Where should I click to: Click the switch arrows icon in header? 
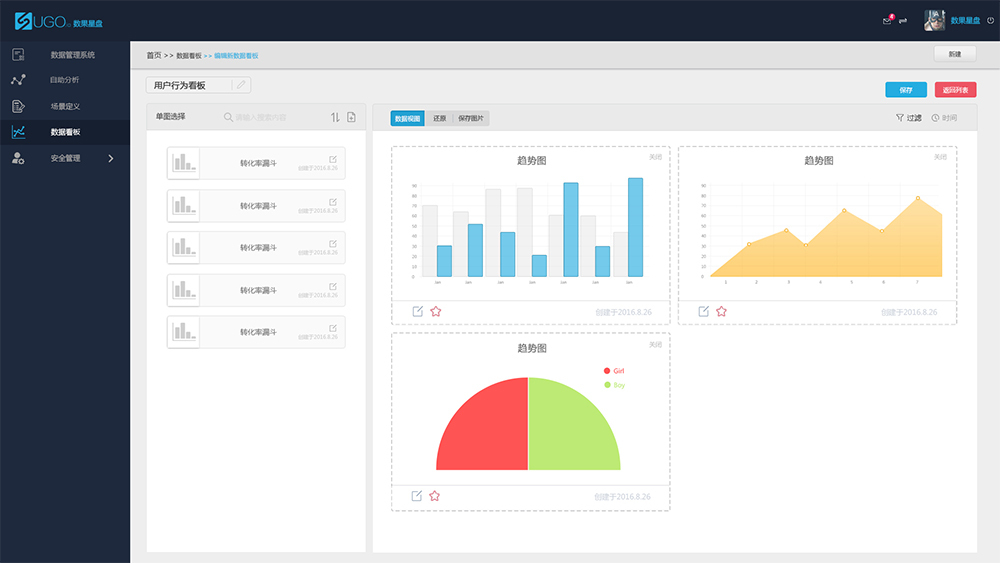point(903,21)
